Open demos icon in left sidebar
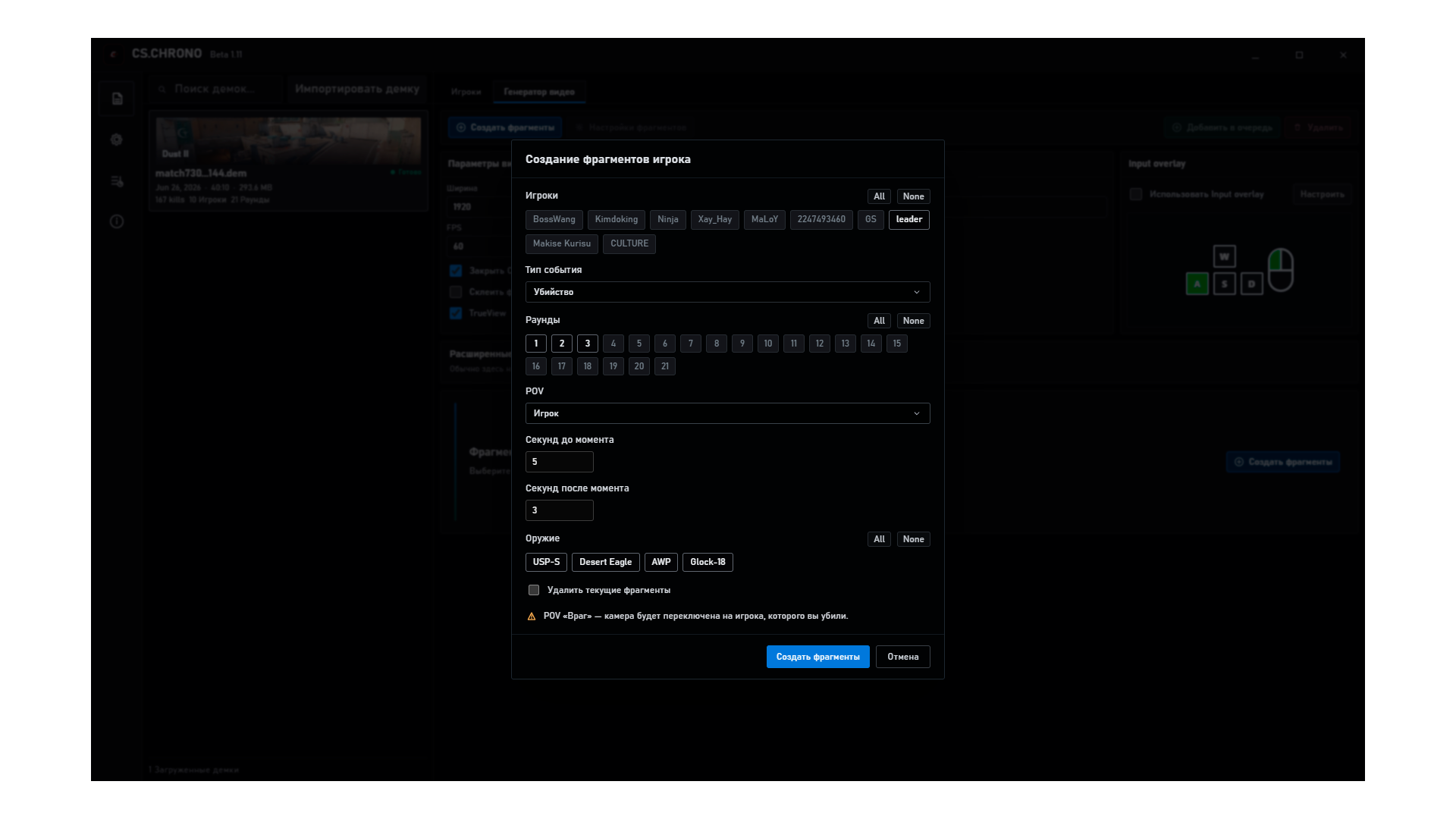Screen dimensions: 1456x819 [x=117, y=99]
